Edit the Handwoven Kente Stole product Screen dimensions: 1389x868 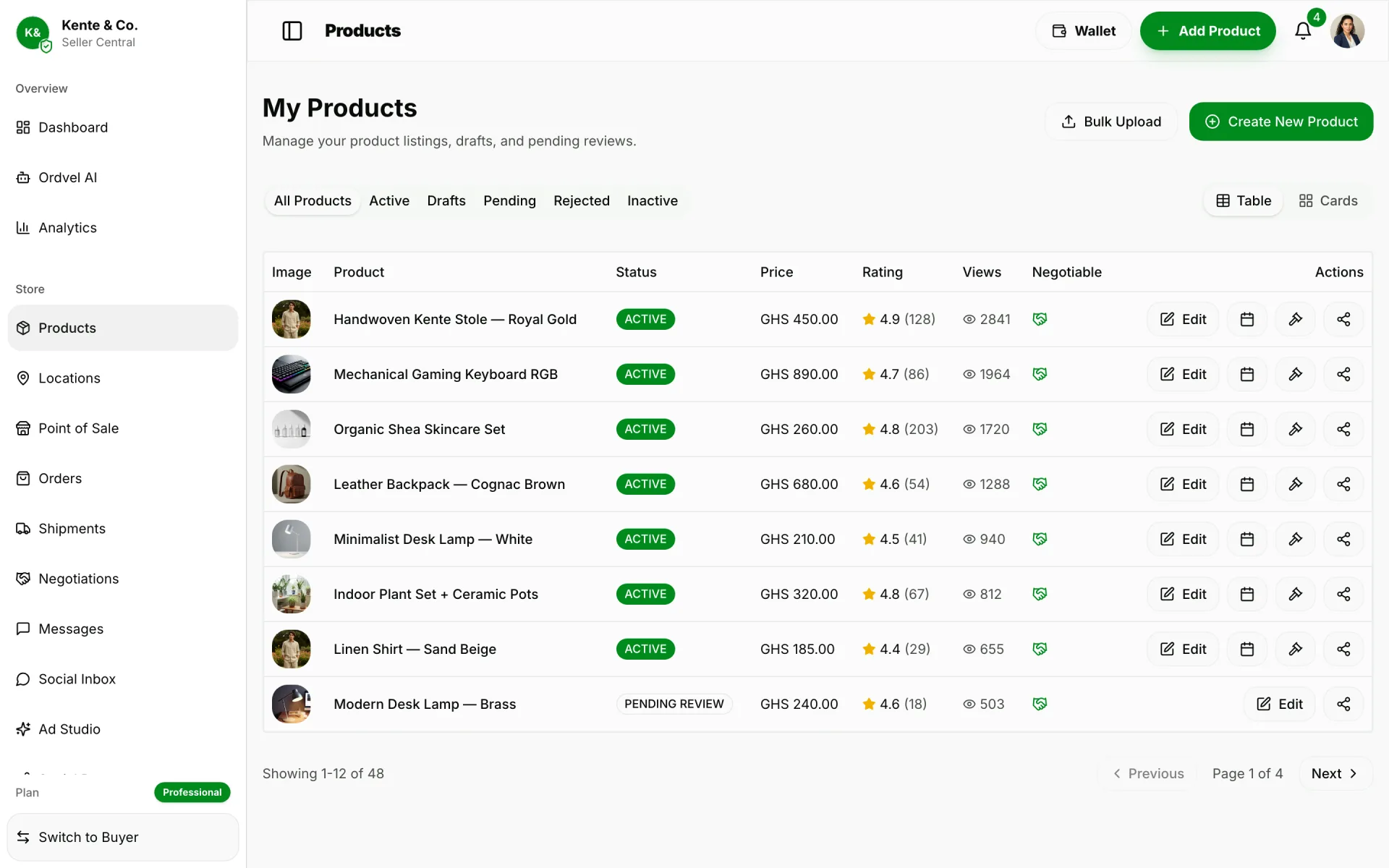(1183, 319)
